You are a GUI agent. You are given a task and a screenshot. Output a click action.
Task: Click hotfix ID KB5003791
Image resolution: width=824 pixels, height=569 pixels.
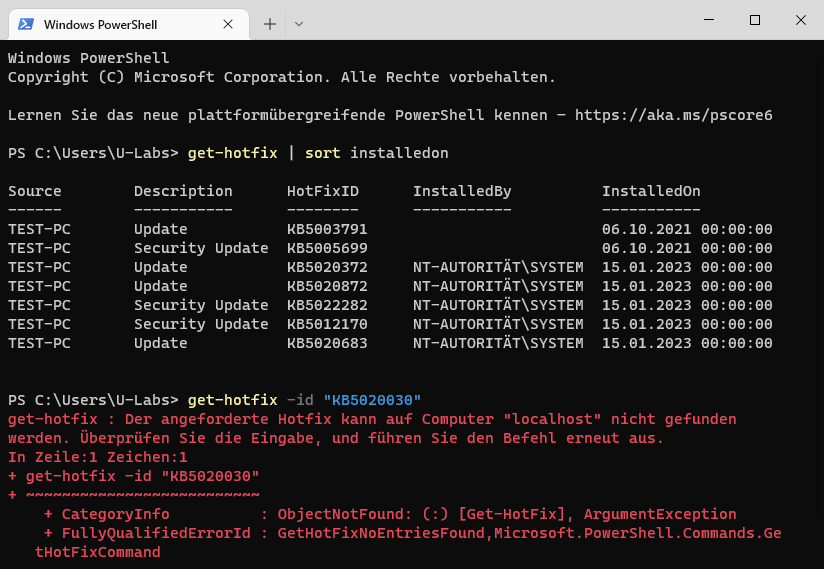coord(327,229)
